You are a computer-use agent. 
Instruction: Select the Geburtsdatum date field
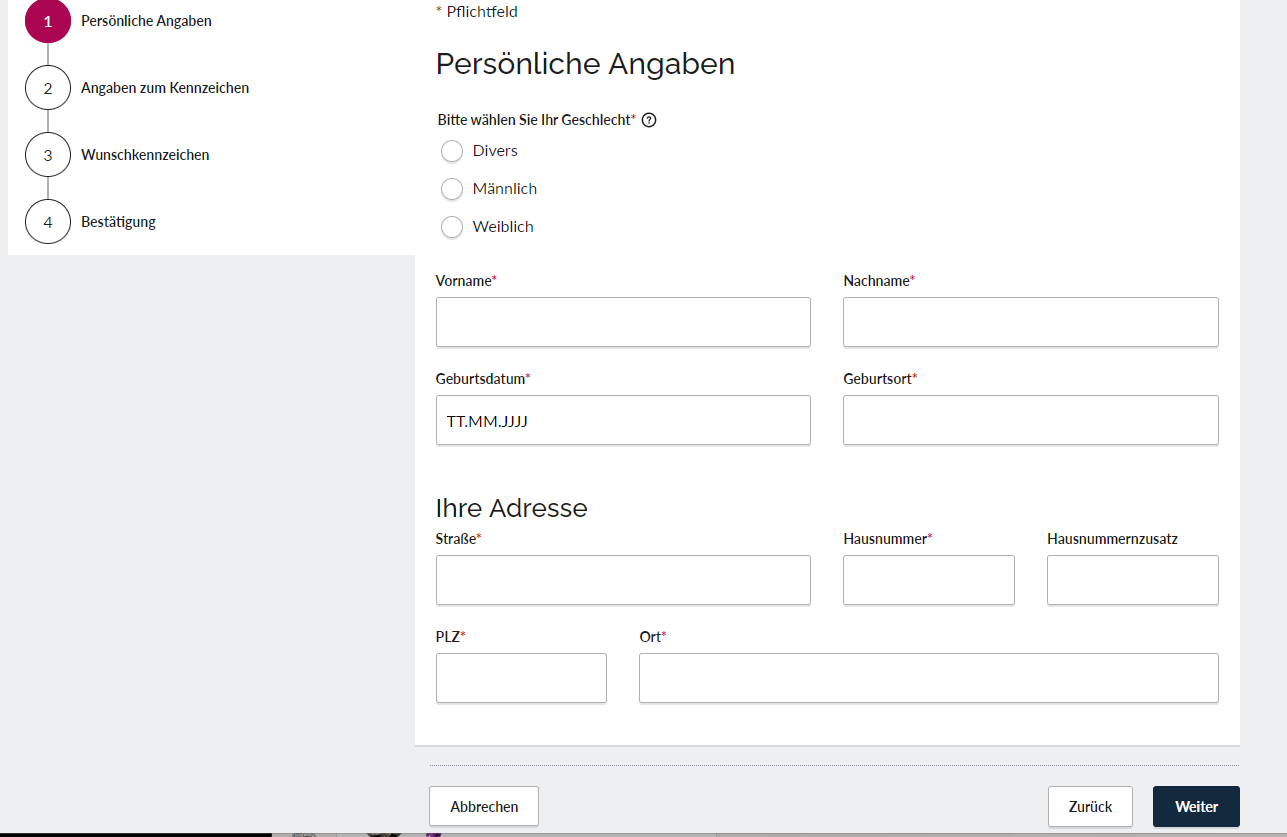623,420
